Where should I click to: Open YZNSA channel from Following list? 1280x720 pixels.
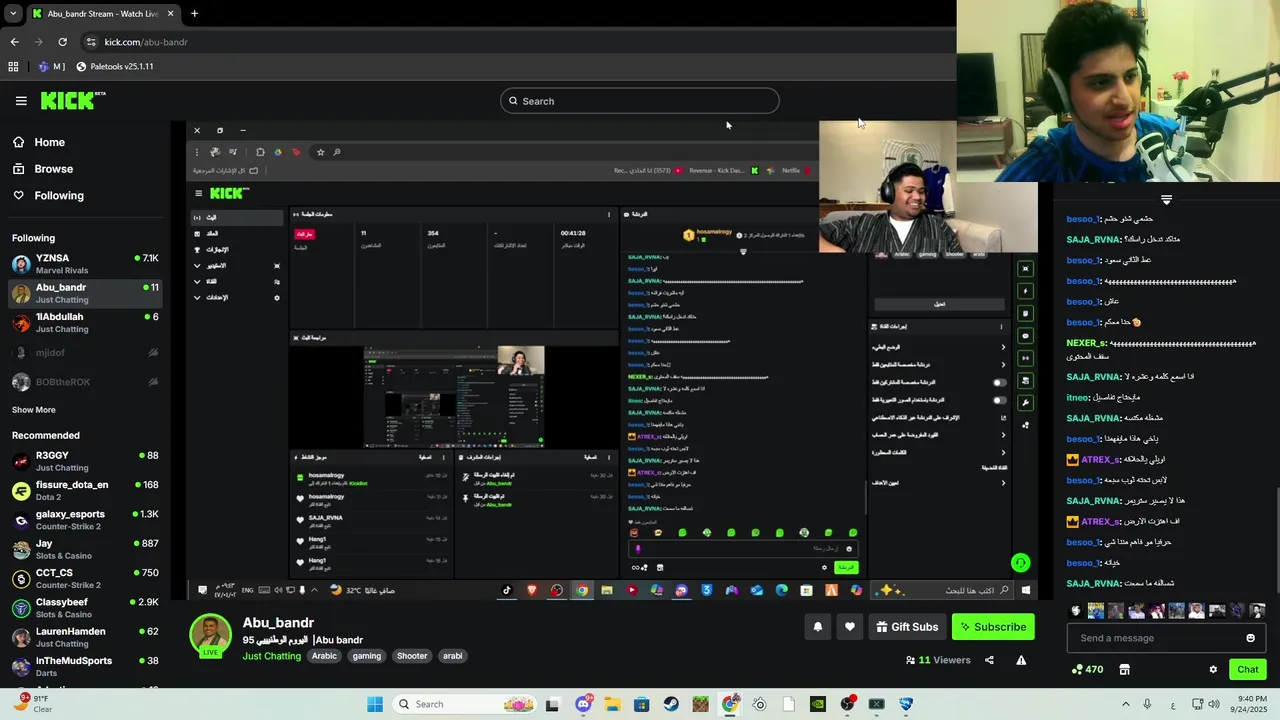click(x=85, y=264)
